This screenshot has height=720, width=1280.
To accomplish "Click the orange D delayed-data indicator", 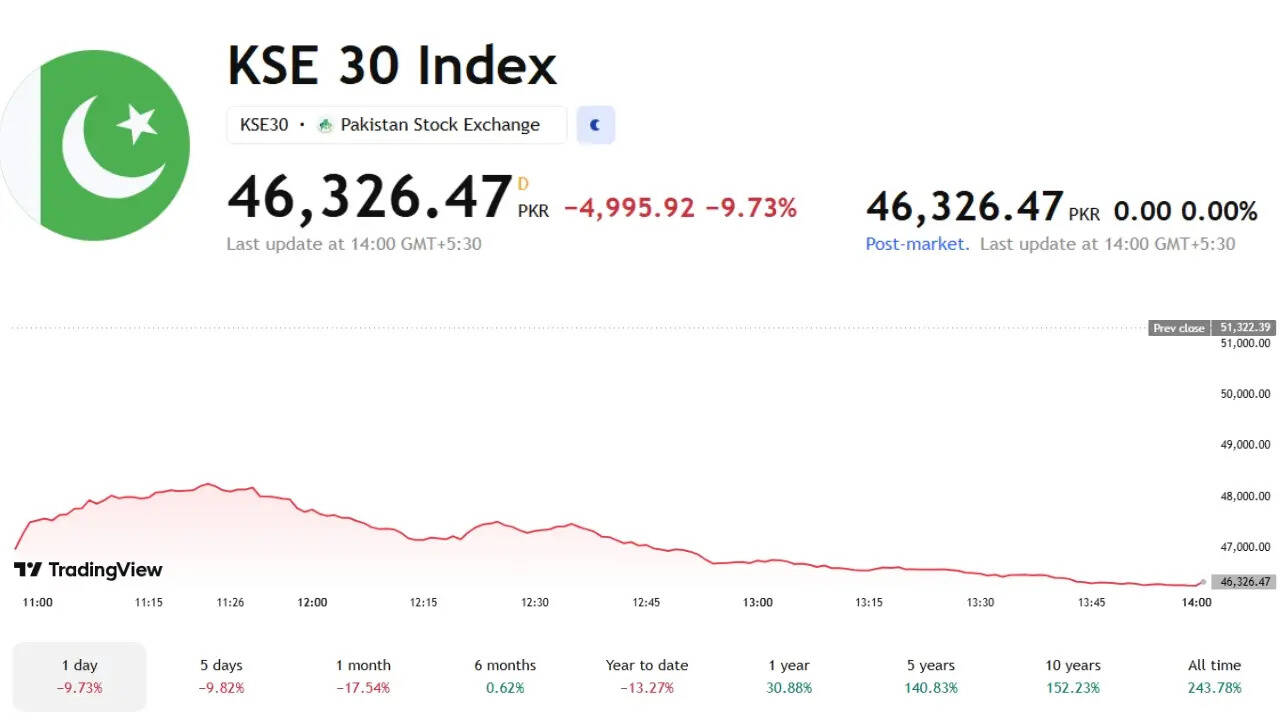I will point(522,183).
